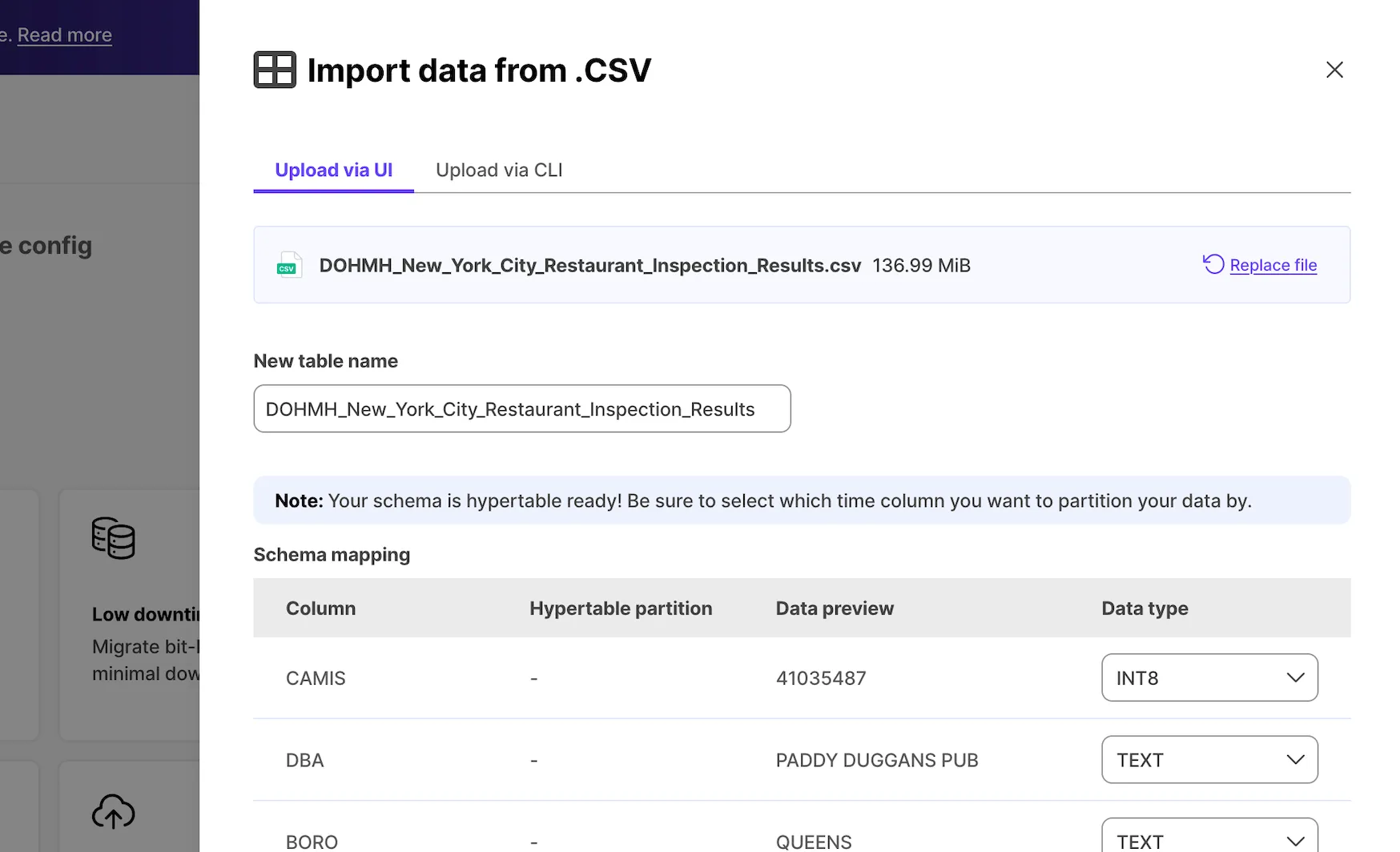The height and width of the screenshot is (852, 1400).
Task: Click the cloud upload icon in background card
Action: (x=114, y=811)
